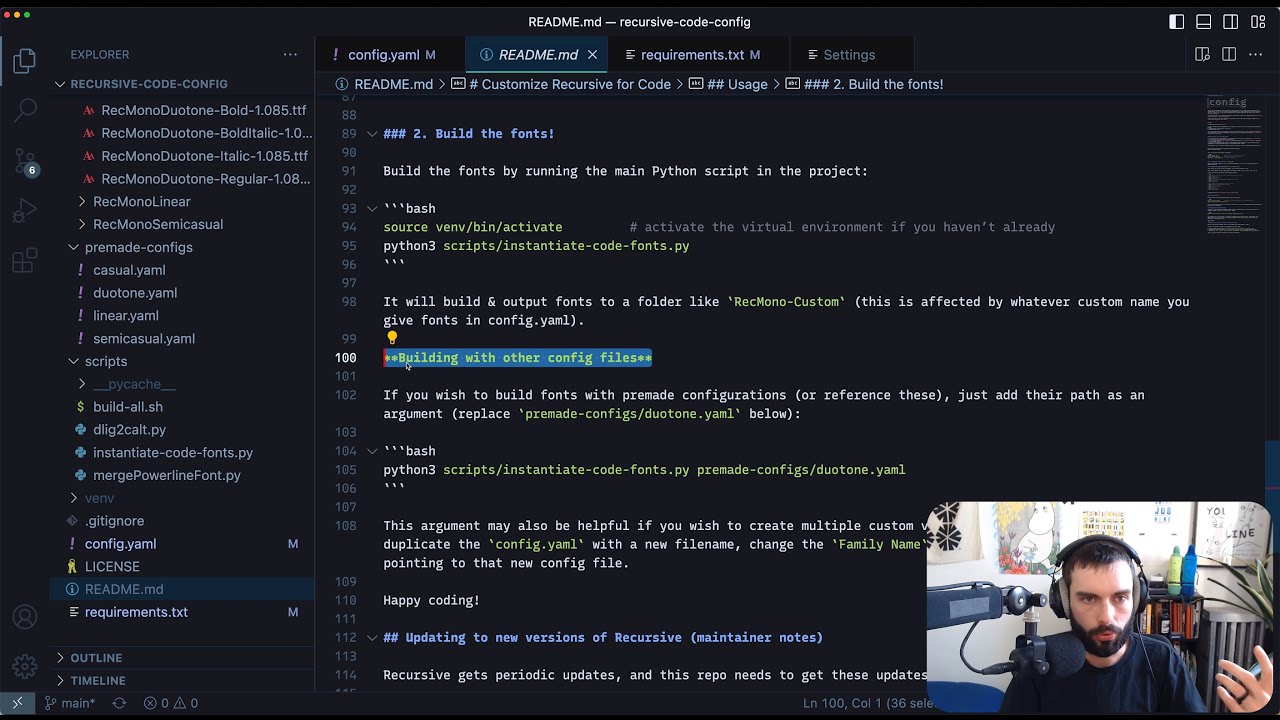
Task: Expand the venv folder
Action: coord(99,498)
